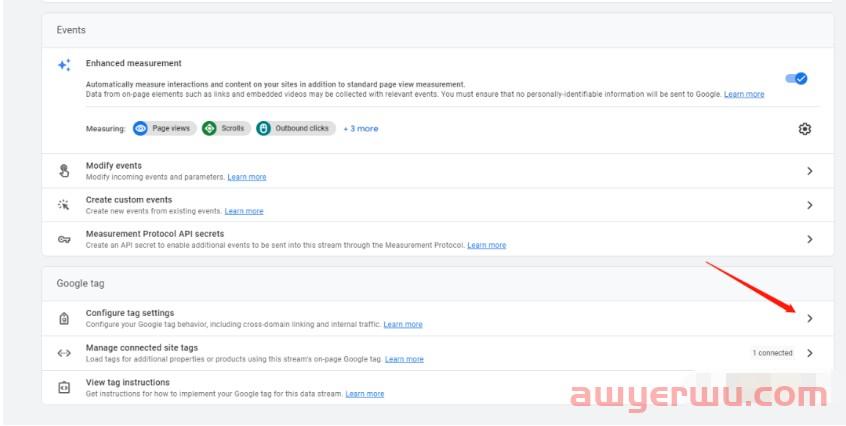The image size is (846, 426).
Task: Open Measurement Protocol API secrets chevron
Action: point(810,239)
